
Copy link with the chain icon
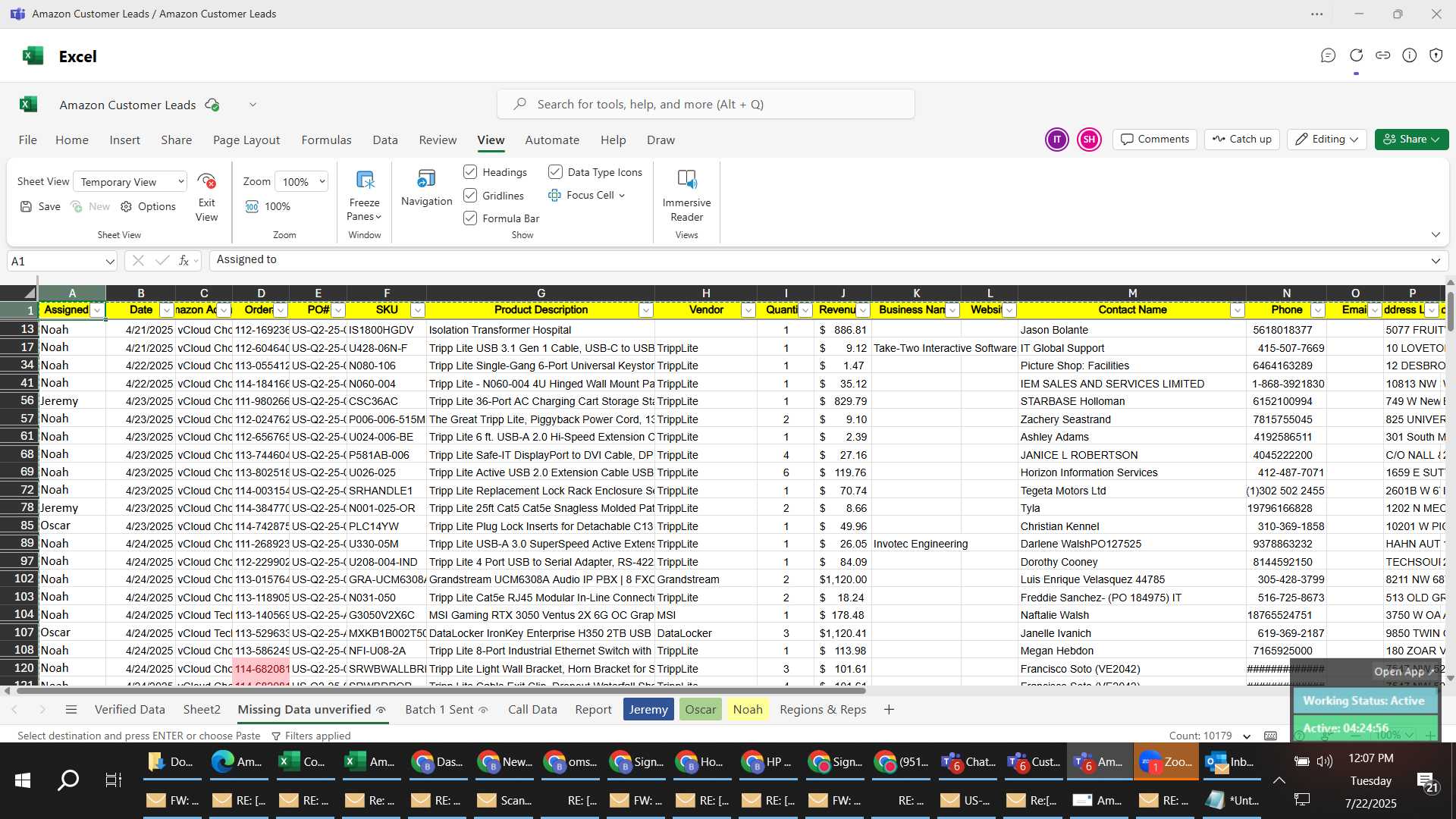pos(1383,55)
